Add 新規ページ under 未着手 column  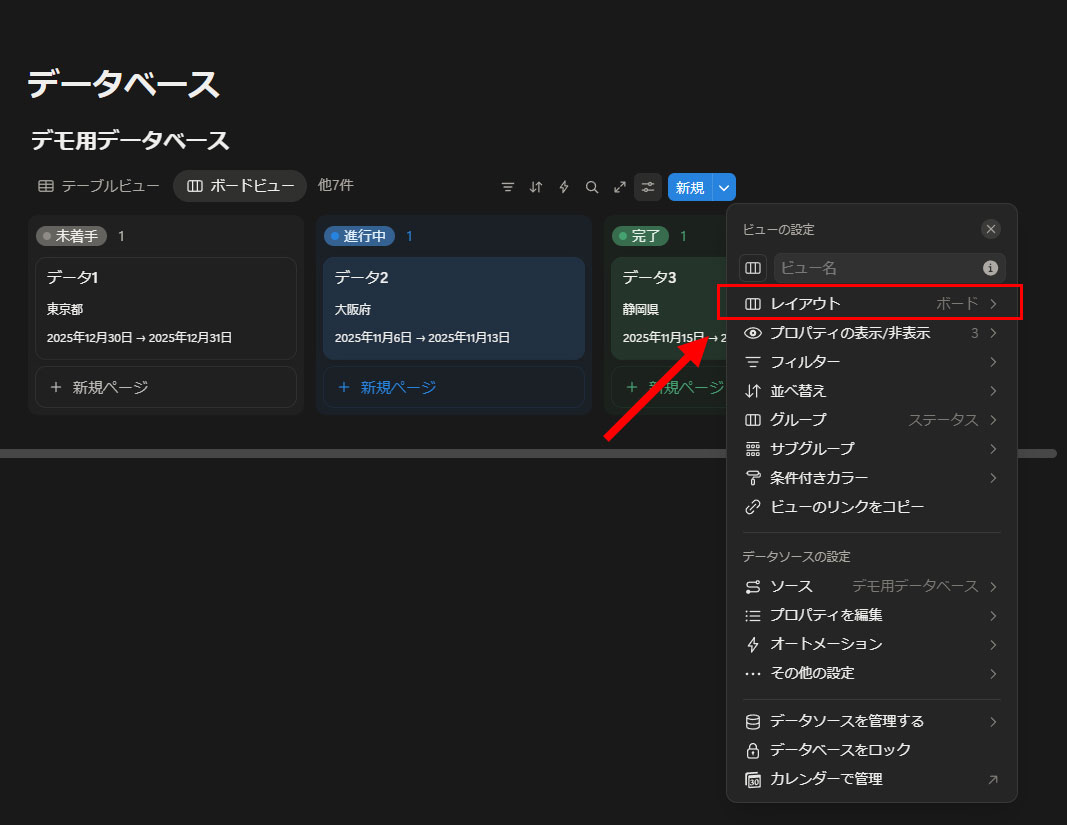[x=166, y=387]
